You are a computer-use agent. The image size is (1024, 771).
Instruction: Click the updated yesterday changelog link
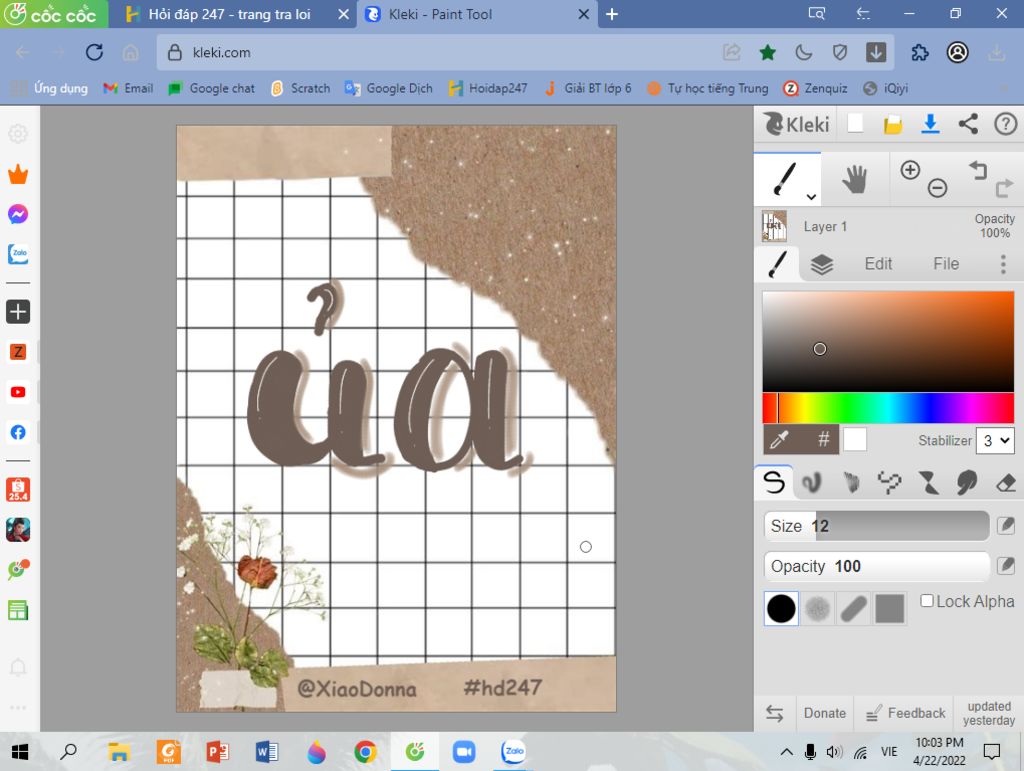[989, 713]
